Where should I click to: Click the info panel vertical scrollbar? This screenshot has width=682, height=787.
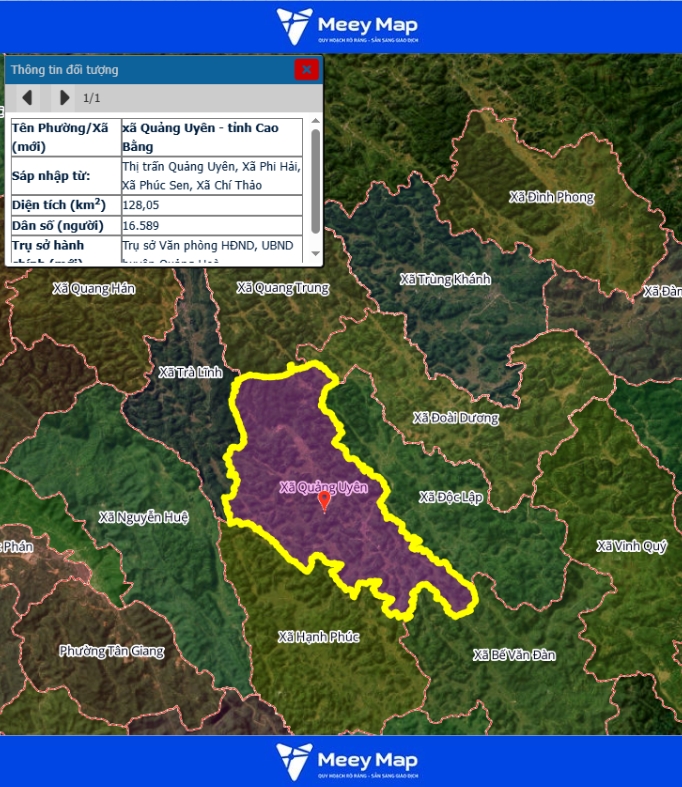(316, 180)
